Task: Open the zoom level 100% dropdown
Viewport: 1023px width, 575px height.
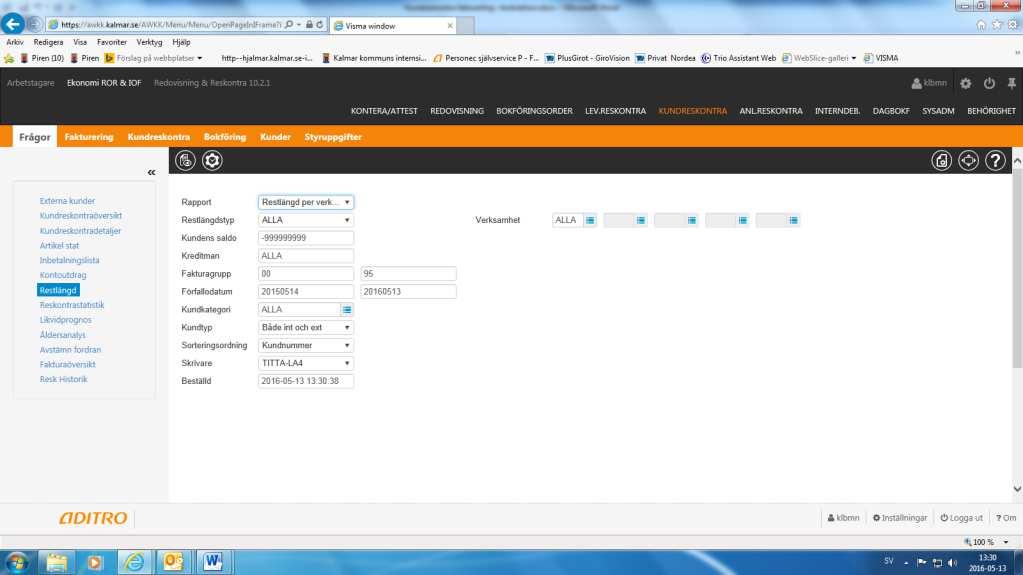Action: (x=1006, y=542)
